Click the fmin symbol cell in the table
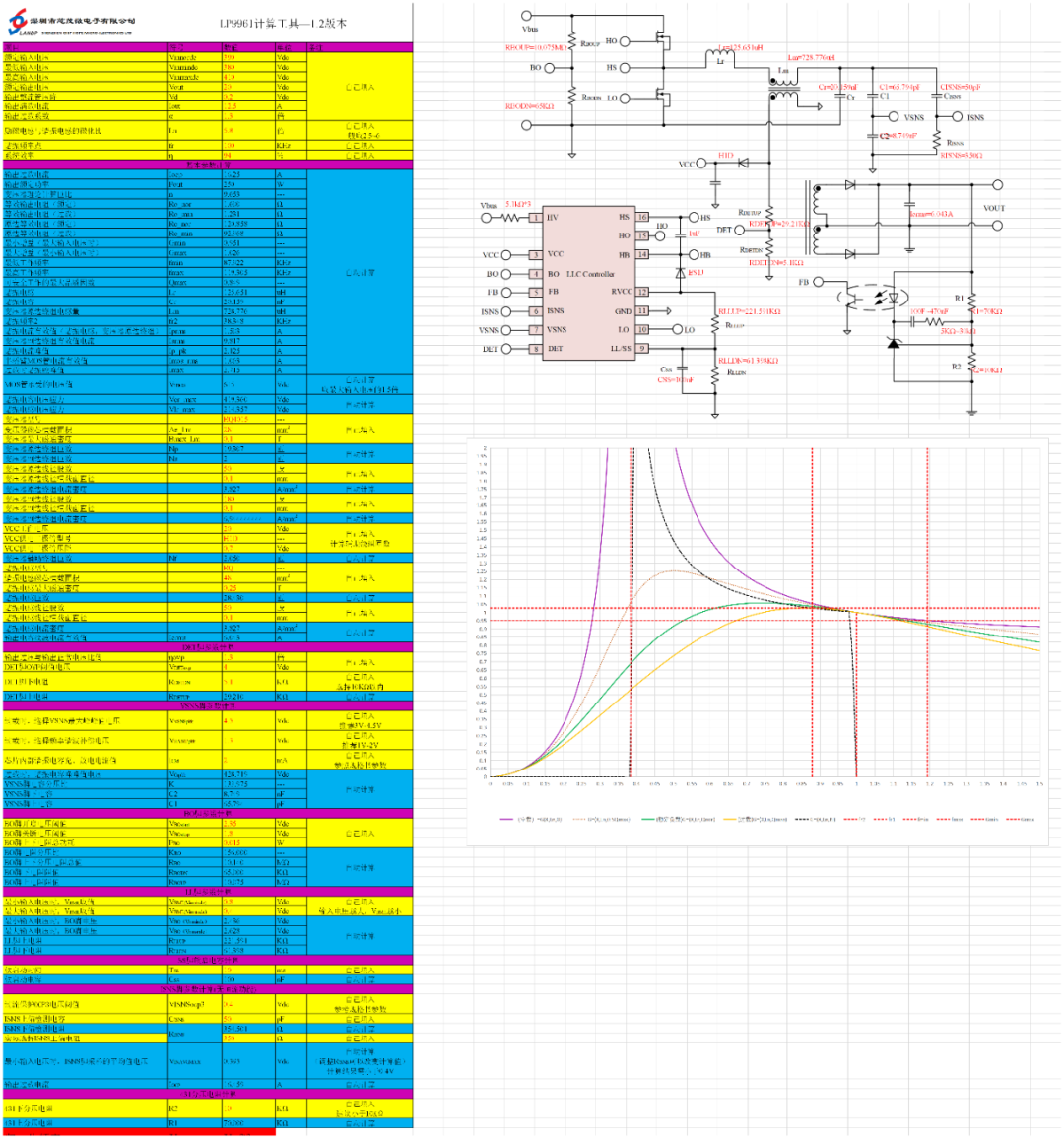 [194, 263]
